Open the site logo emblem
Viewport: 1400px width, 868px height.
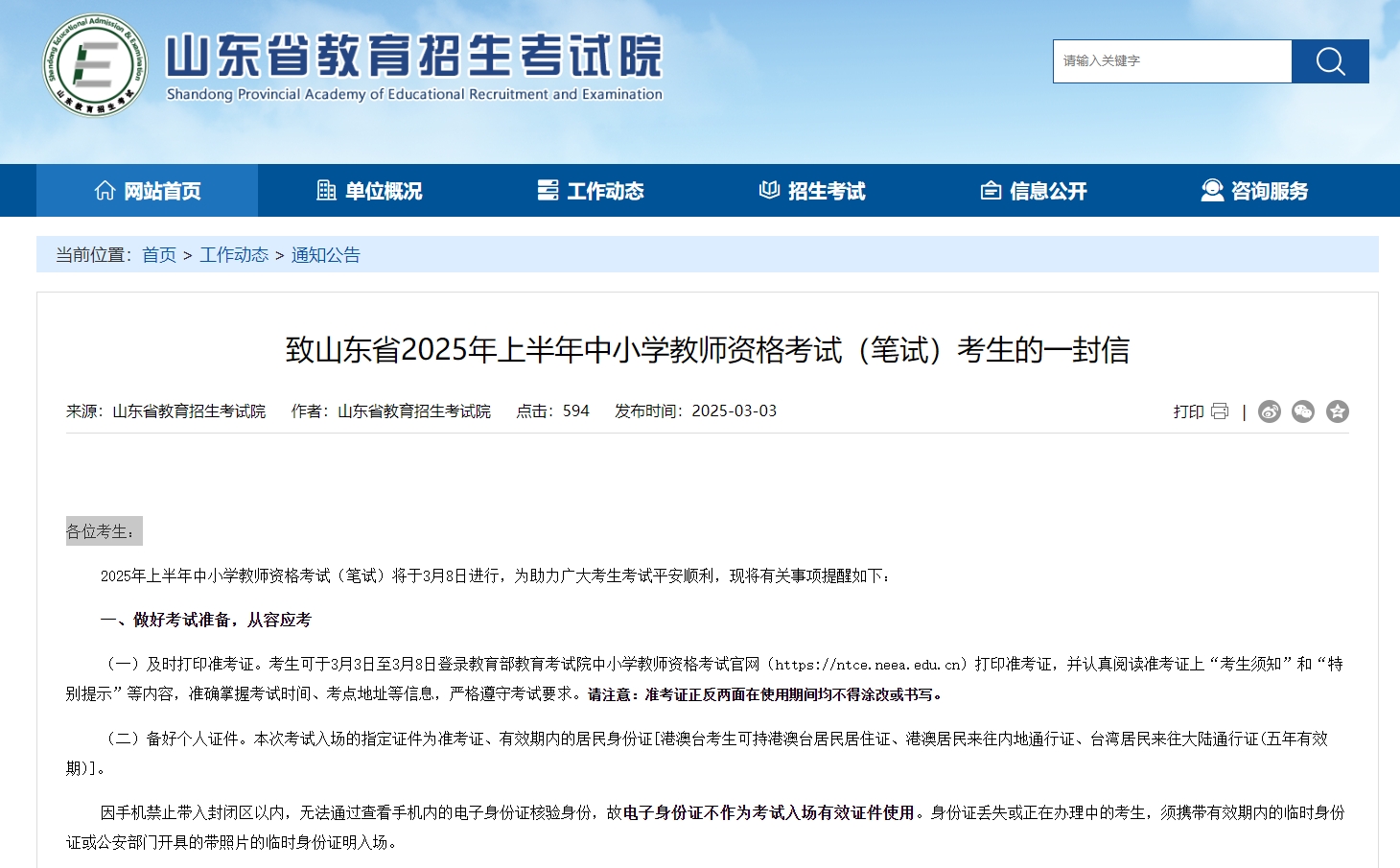(95, 65)
